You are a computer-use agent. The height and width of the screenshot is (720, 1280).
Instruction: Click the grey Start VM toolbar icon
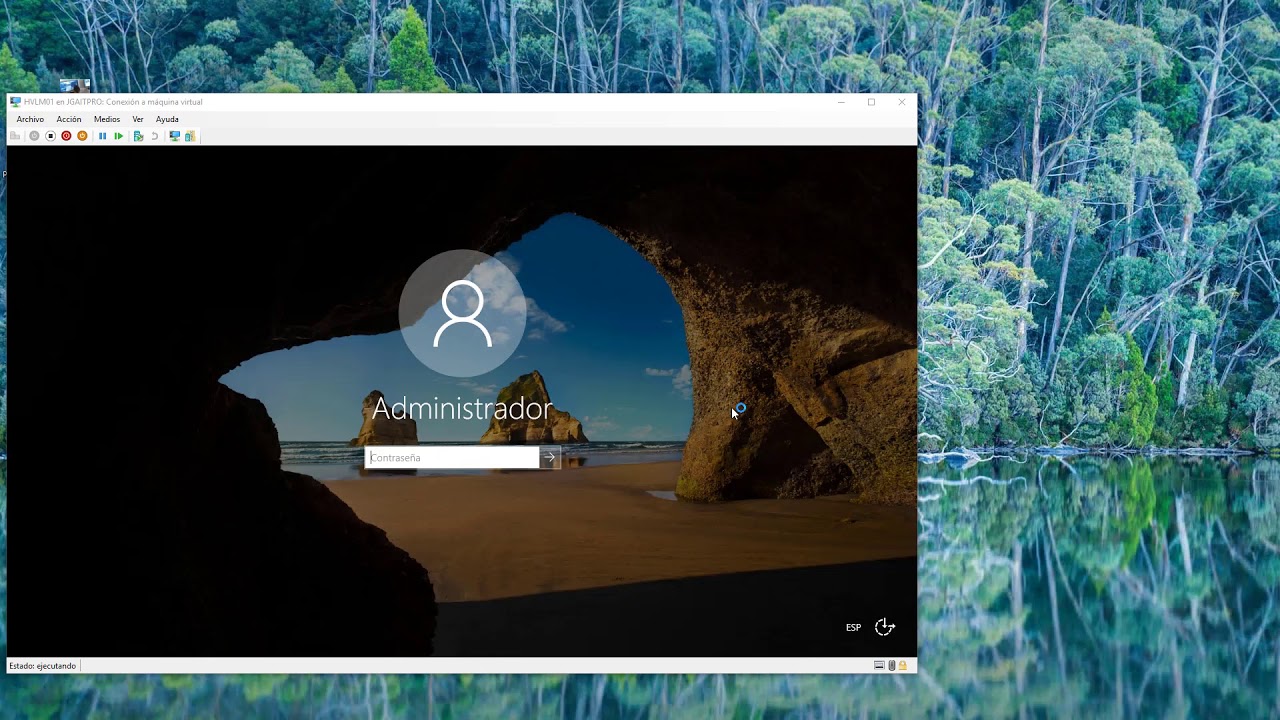[34, 136]
